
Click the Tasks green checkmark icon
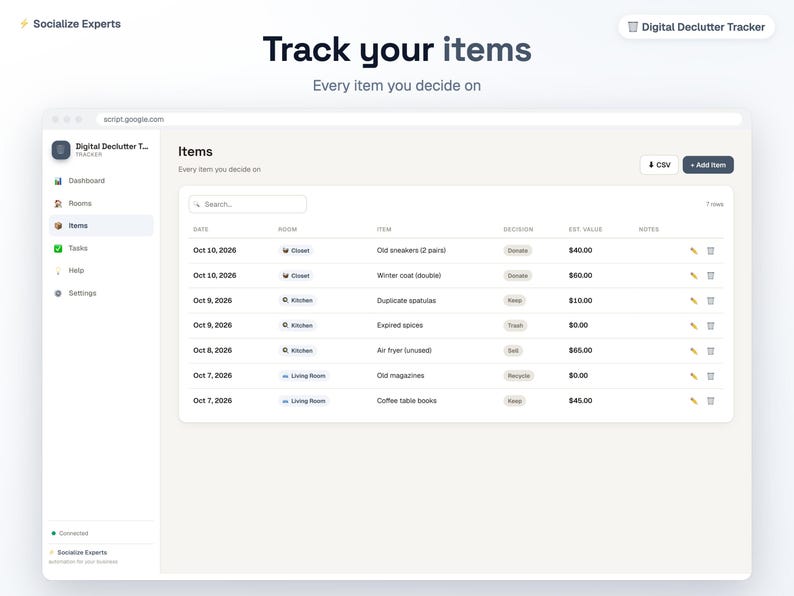coord(58,248)
